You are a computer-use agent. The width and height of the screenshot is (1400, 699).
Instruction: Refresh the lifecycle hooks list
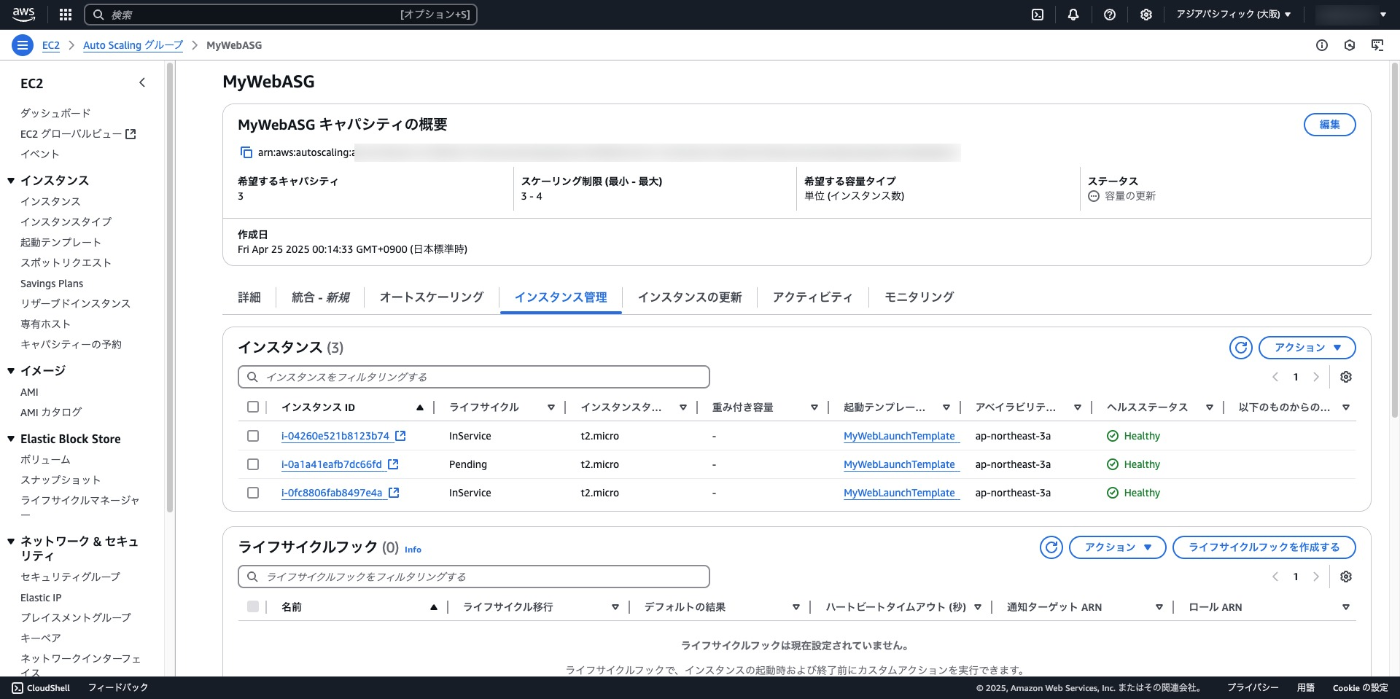[x=1051, y=547]
